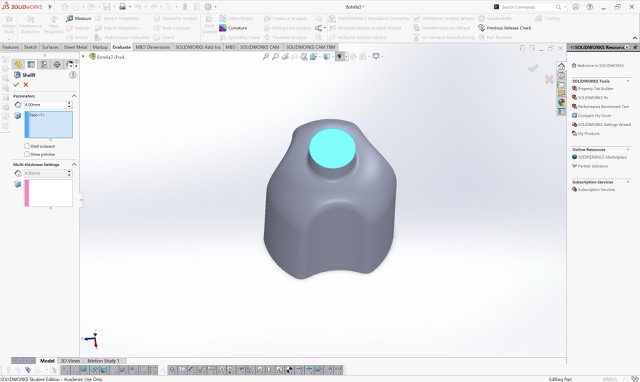
Task: Switch to Surfaces tab
Action: point(50,47)
